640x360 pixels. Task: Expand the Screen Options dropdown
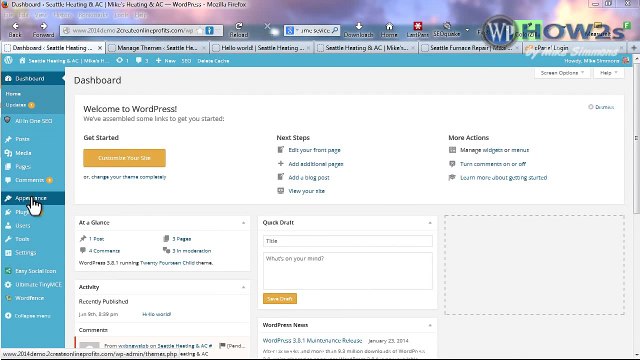tap(562, 73)
